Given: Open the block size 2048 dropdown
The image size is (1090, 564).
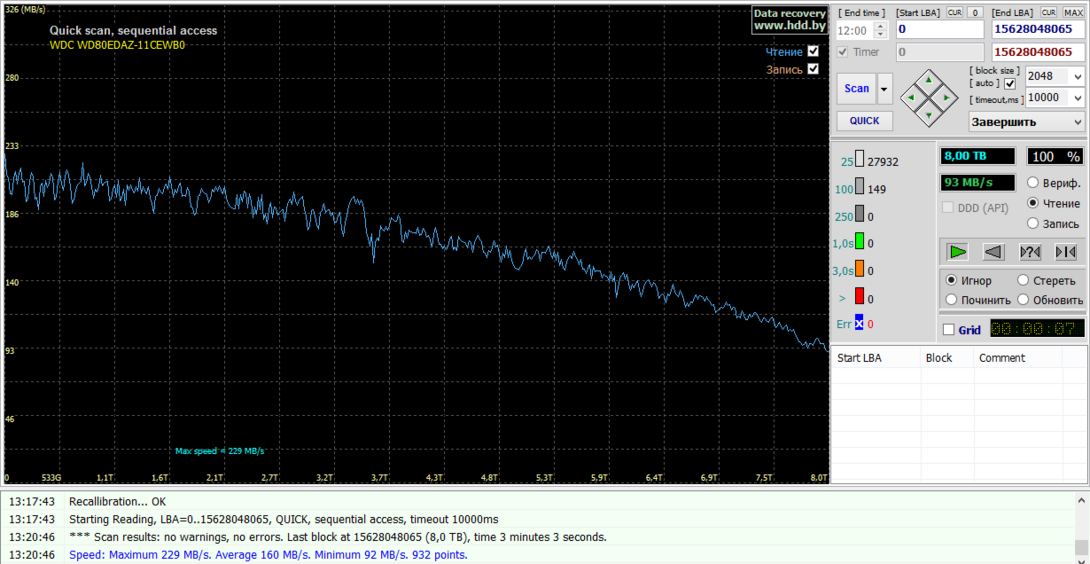Looking at the screenshot, I should tap(1076, 77).
